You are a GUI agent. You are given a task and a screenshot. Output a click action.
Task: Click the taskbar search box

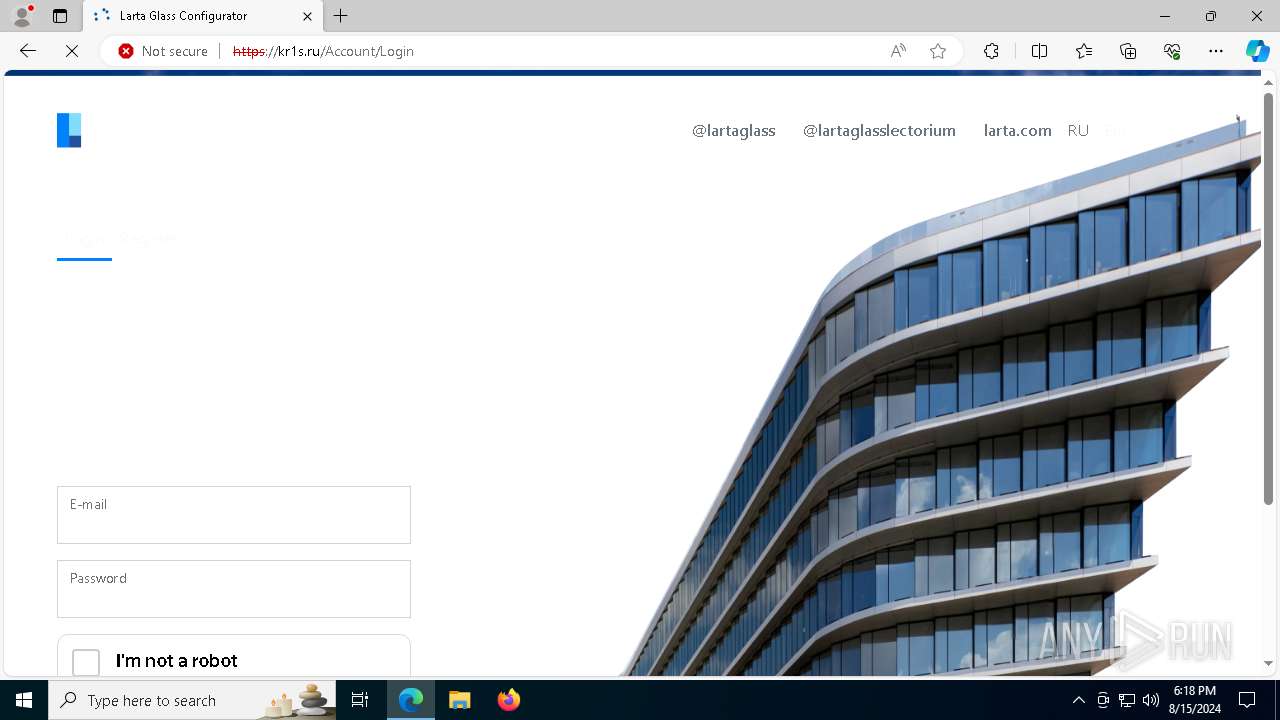194,700
